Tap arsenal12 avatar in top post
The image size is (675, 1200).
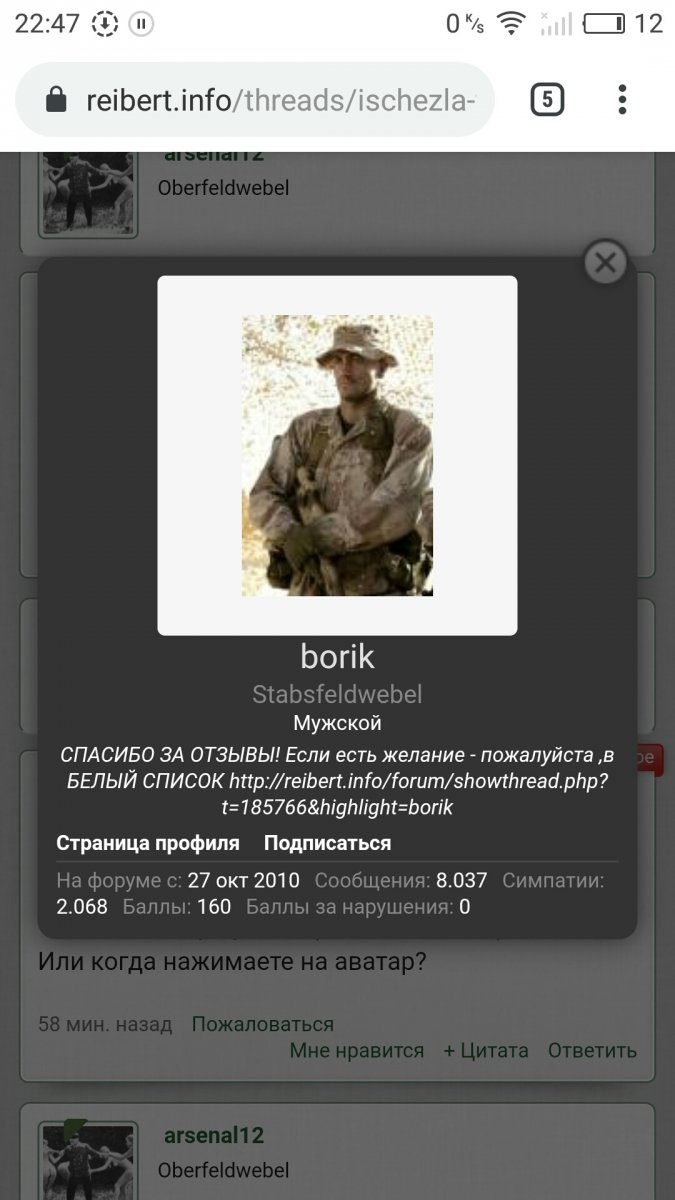point(88,193)
